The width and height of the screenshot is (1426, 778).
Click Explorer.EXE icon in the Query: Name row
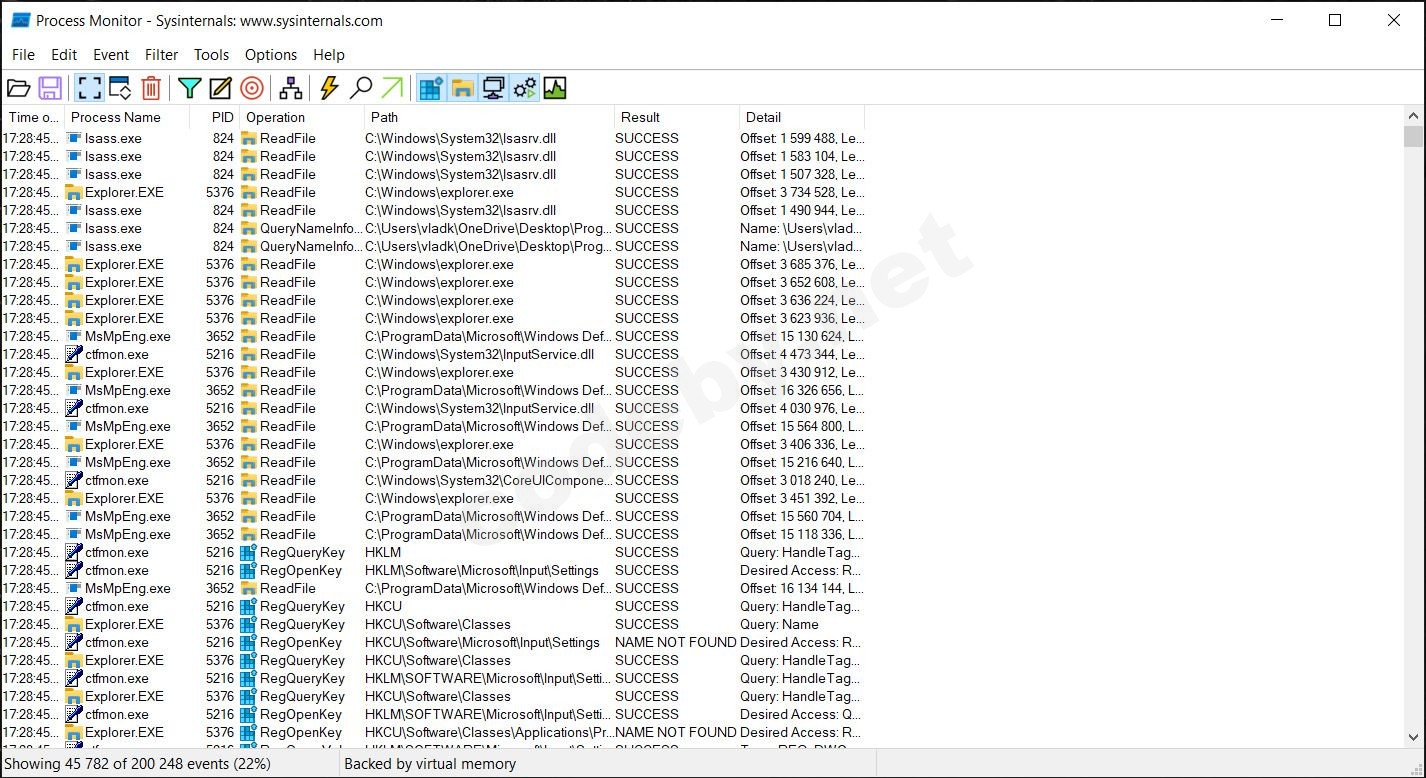[x=74, y=624]
